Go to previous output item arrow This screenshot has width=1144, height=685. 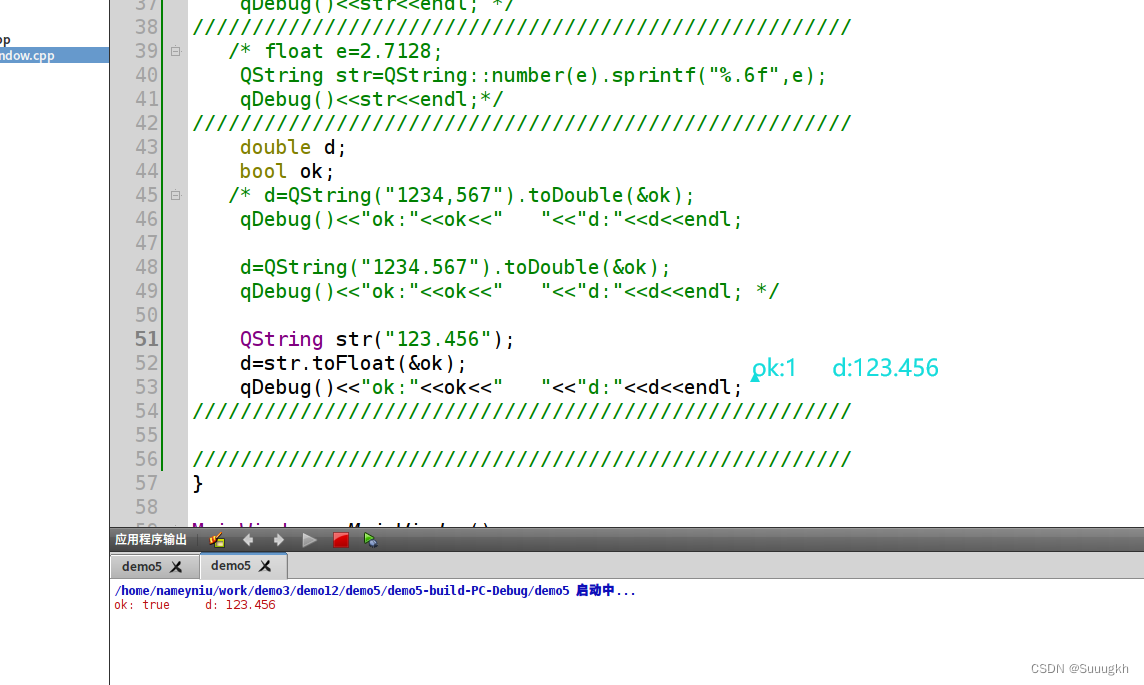(x=248, y=540)
